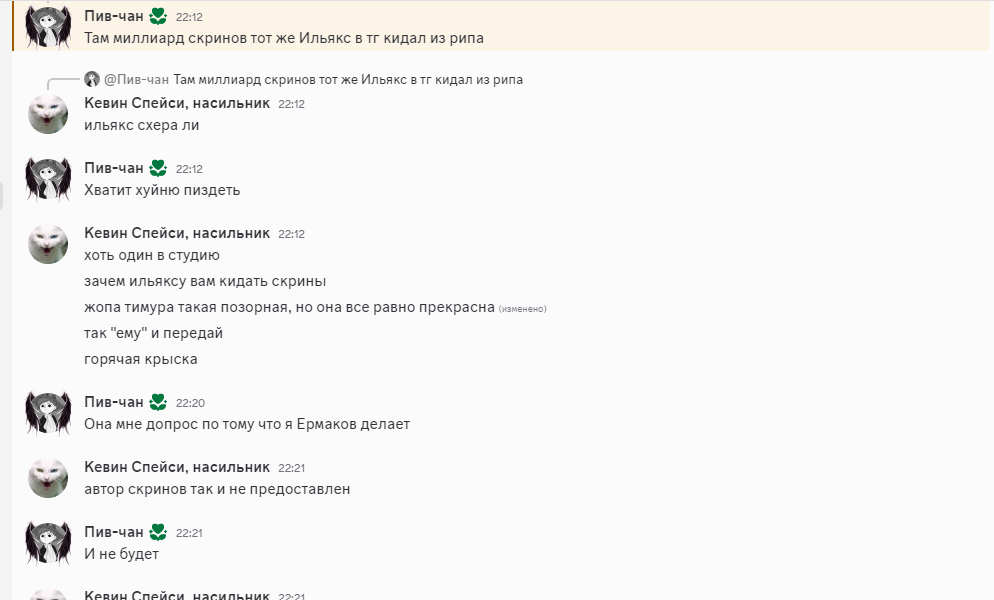
Task: Click the role icon next to Пив-чан at 22:20
Action: 158,402
